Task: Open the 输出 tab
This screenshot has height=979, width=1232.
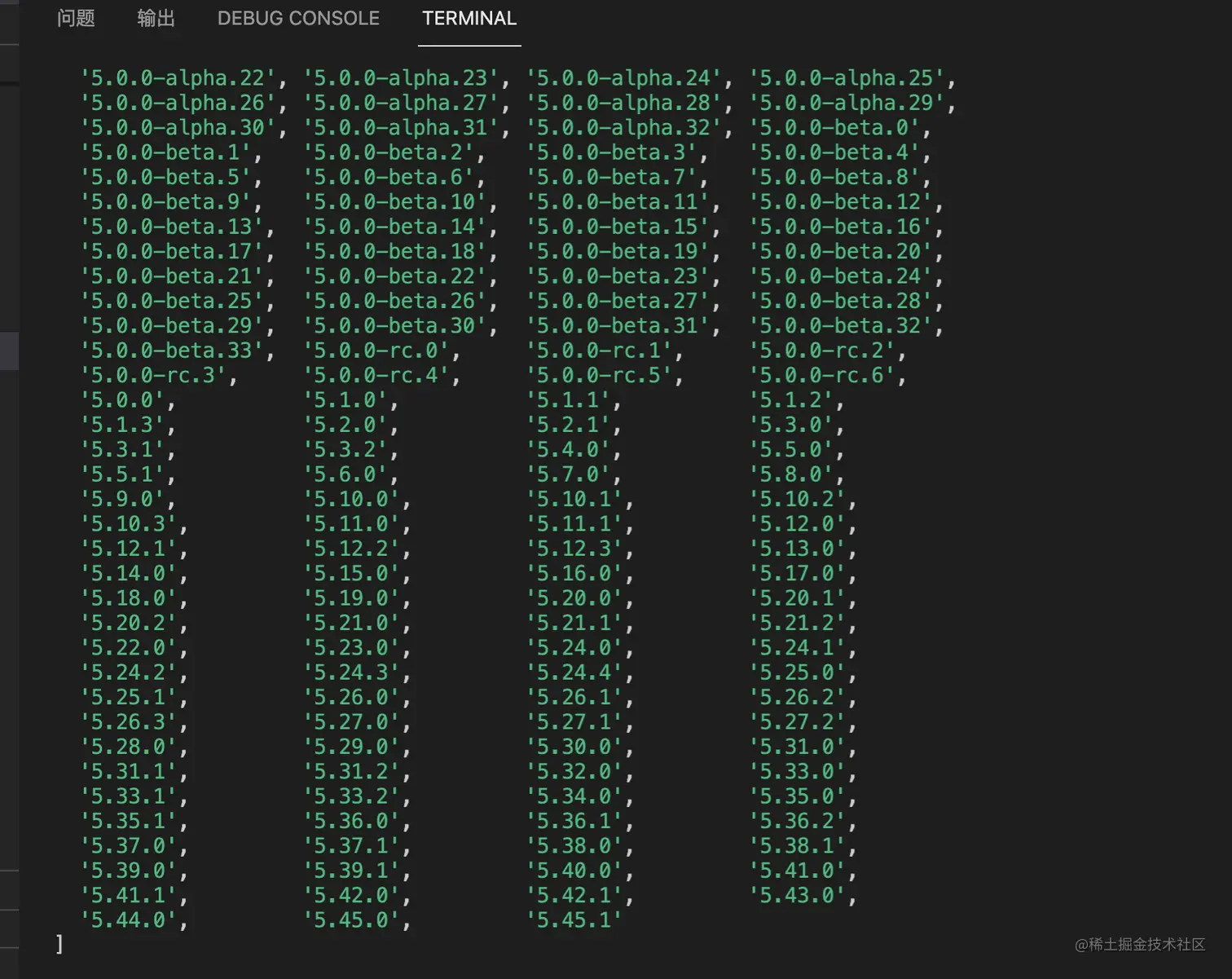Action: coord(156,18)
